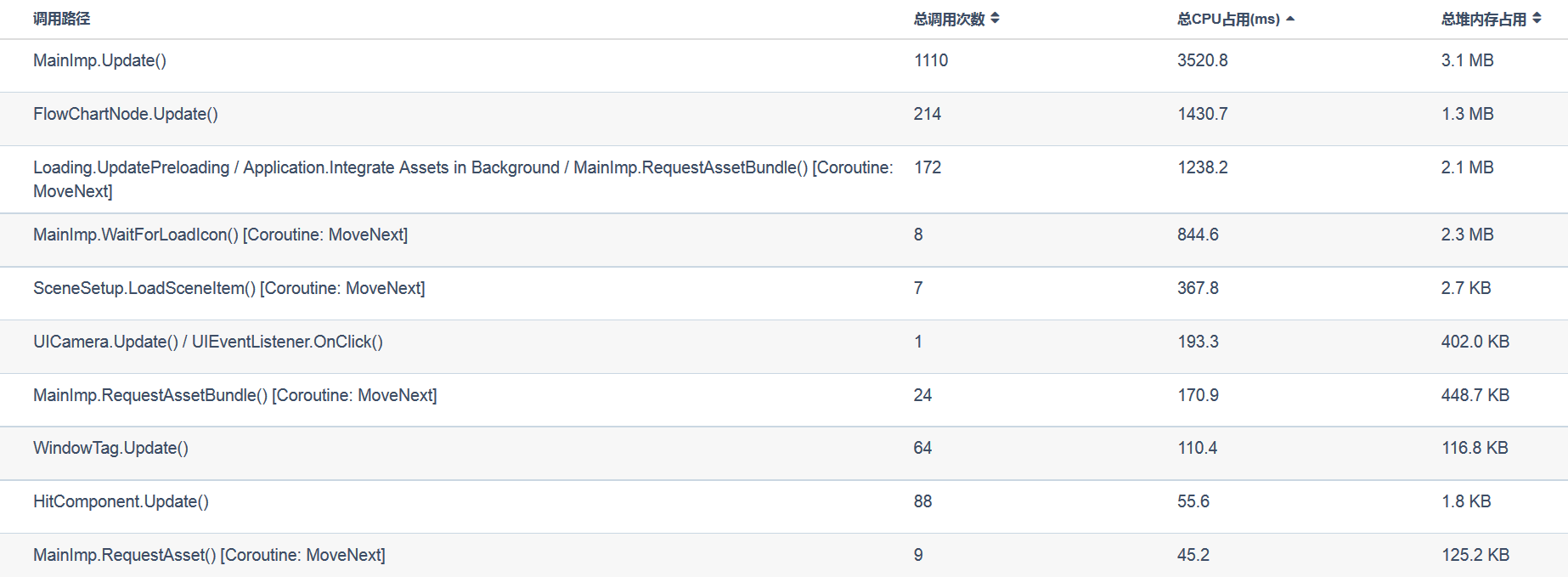Click the 3520.8 CPU time value
This screenshot has width=1568, height=577.
click(1202, 60)
